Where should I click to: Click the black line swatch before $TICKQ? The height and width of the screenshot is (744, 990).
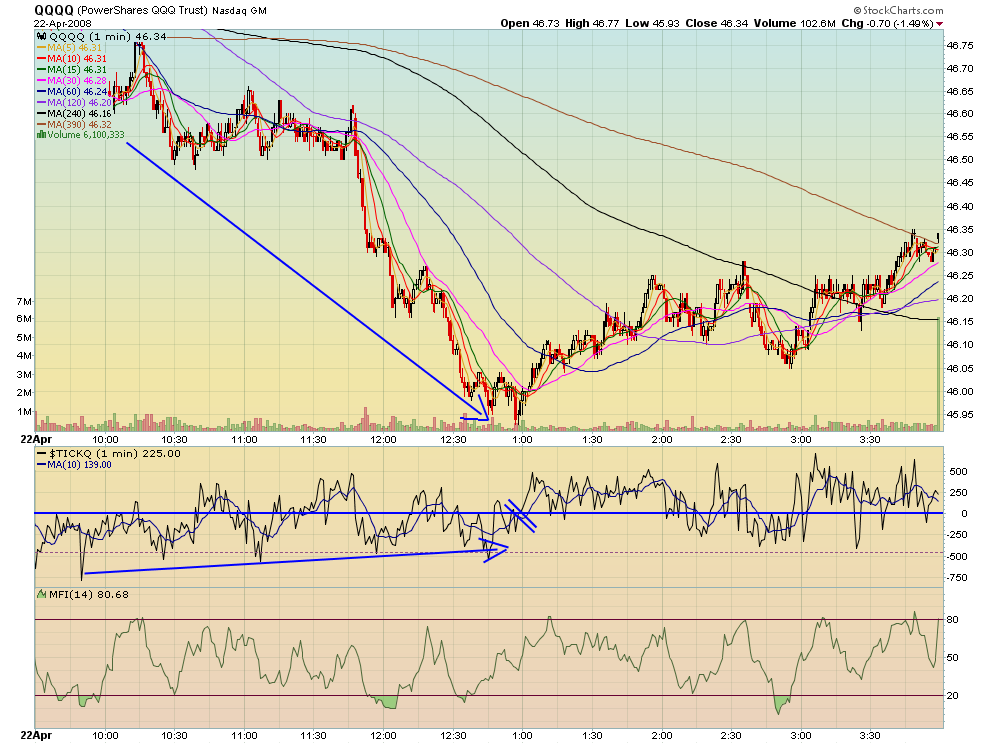click(42, 453)
